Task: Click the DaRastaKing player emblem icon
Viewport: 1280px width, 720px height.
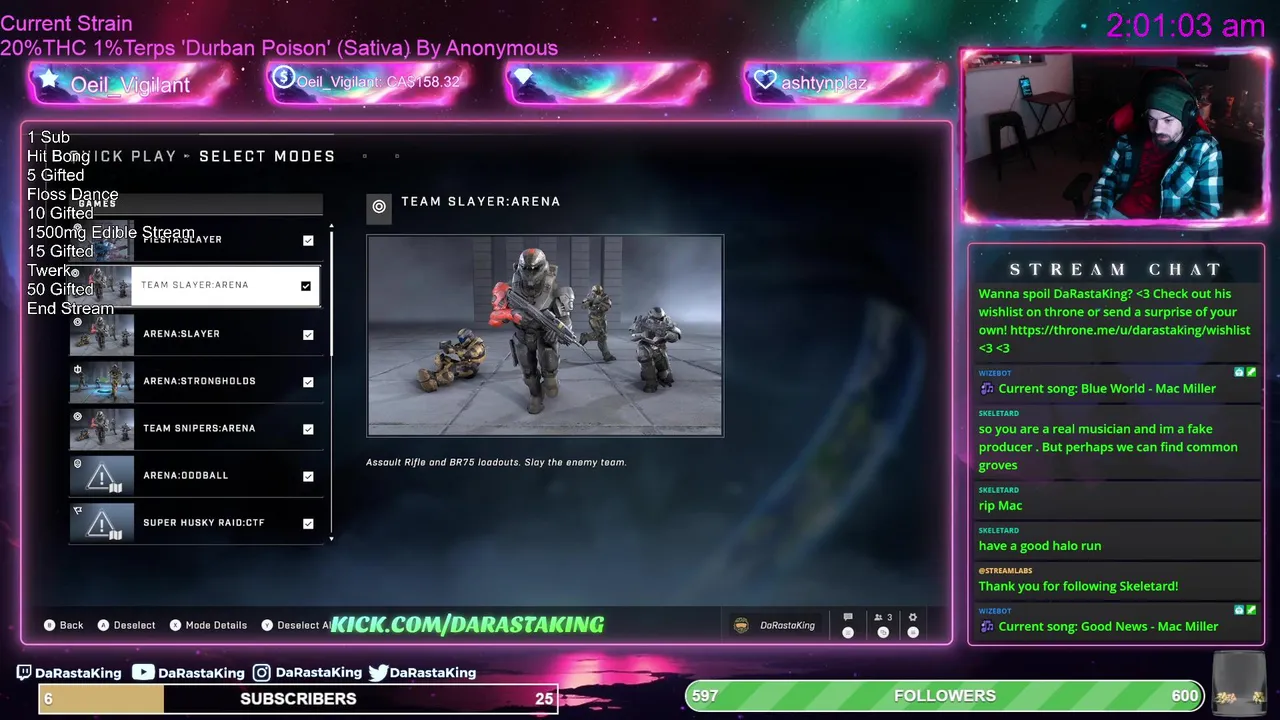Action: 741,625
